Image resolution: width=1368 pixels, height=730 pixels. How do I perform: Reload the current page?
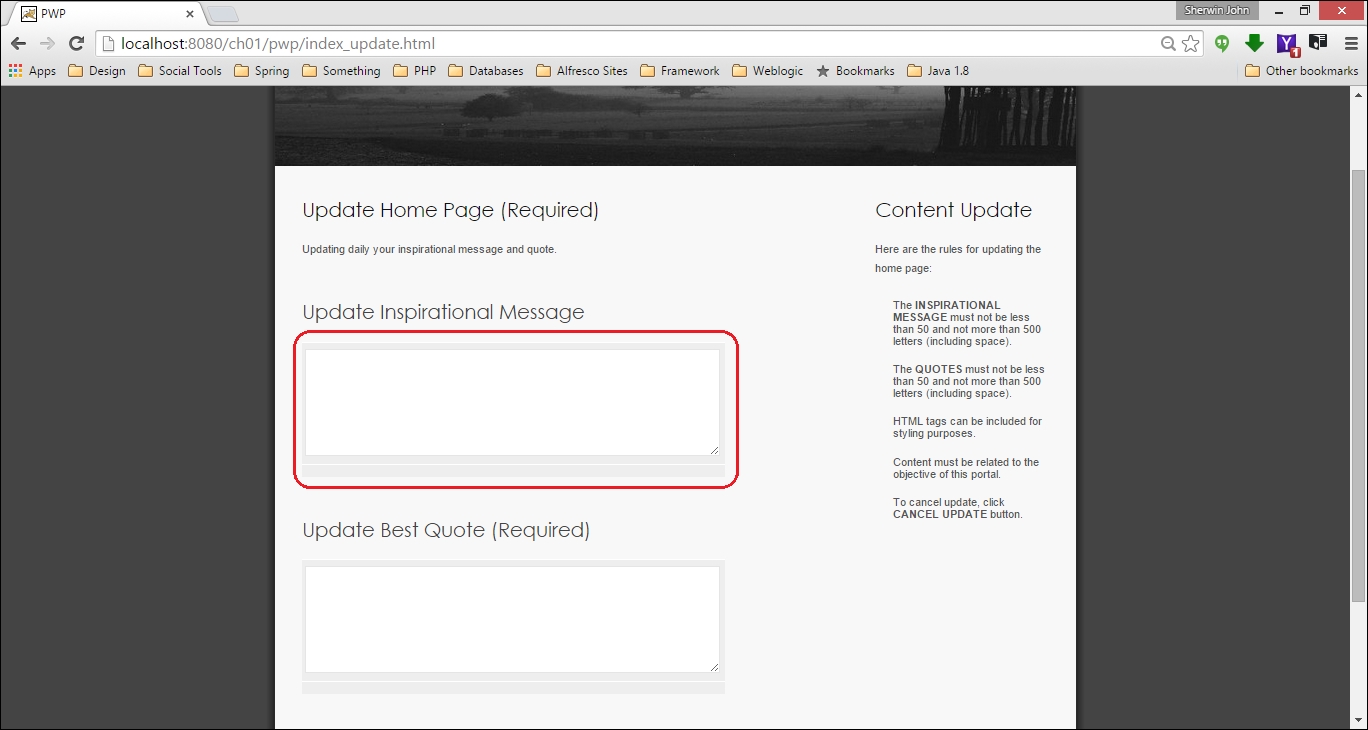coord(76,44)
